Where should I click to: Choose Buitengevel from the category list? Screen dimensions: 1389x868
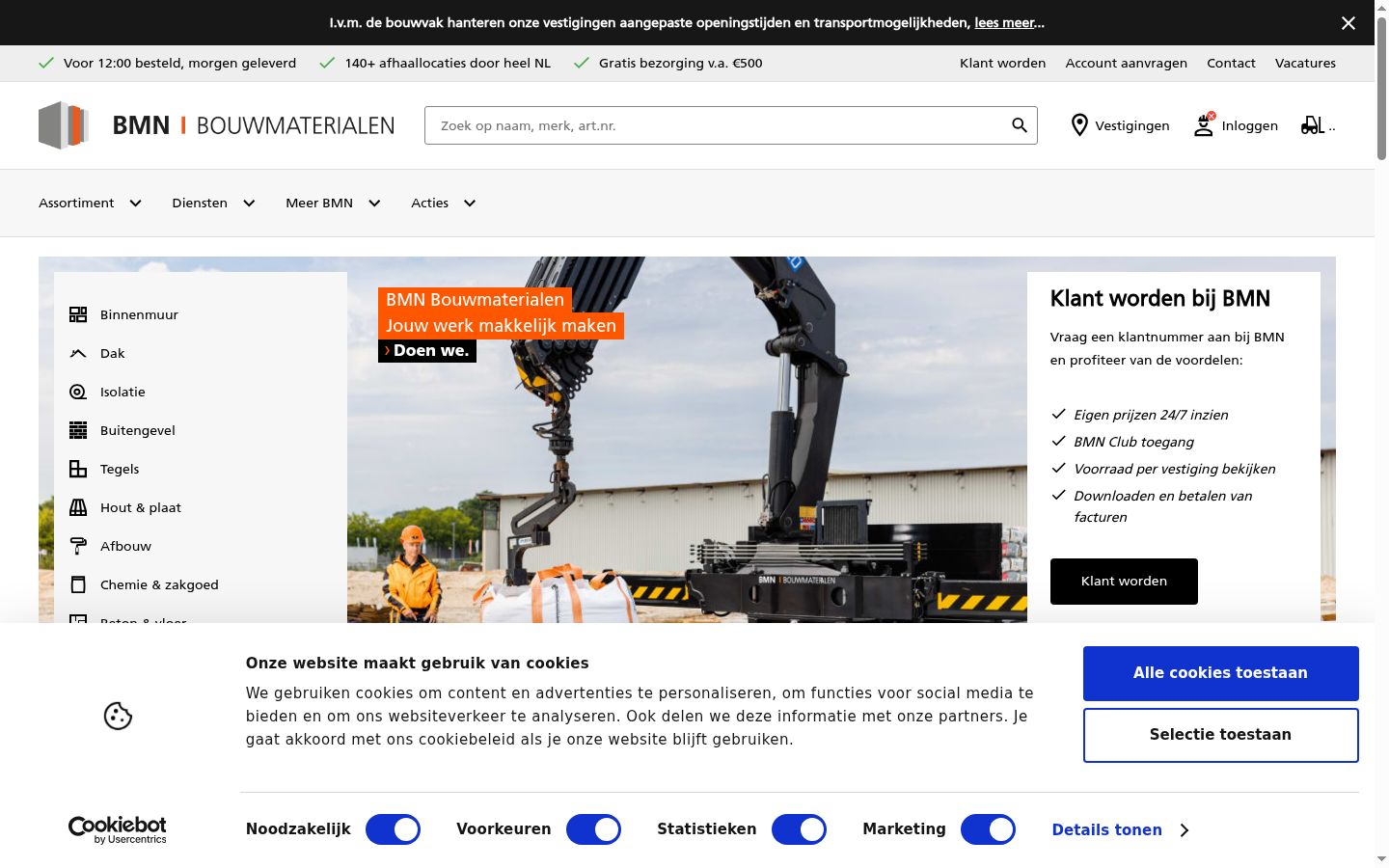[138, 430]
